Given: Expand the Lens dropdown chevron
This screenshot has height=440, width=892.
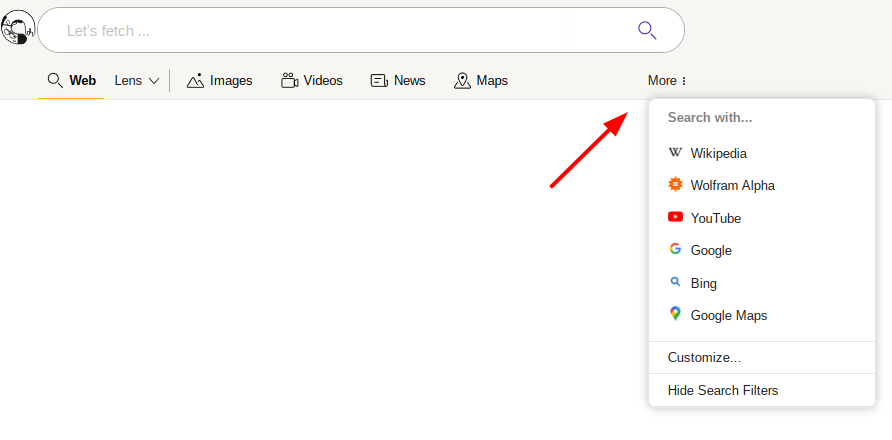Looking at the screenshot, I should pos(154,81).
